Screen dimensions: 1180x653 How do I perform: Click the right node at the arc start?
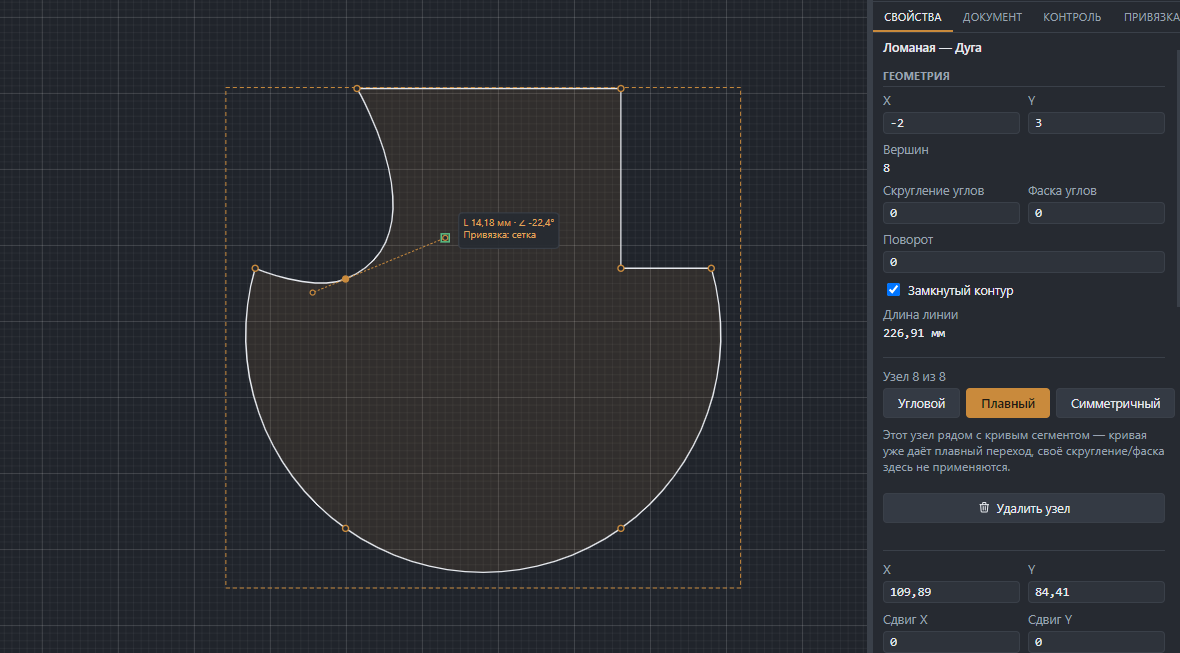pos(711,268)
